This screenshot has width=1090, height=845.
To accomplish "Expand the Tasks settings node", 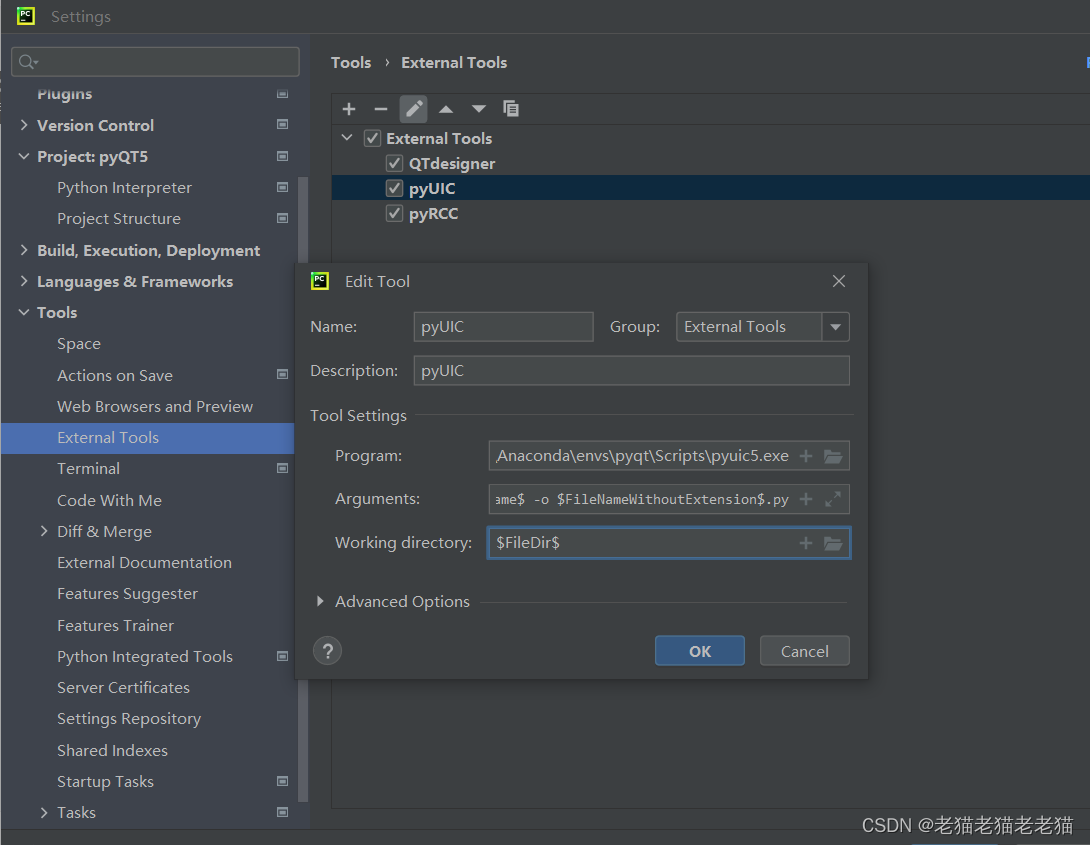I will 44,812.
